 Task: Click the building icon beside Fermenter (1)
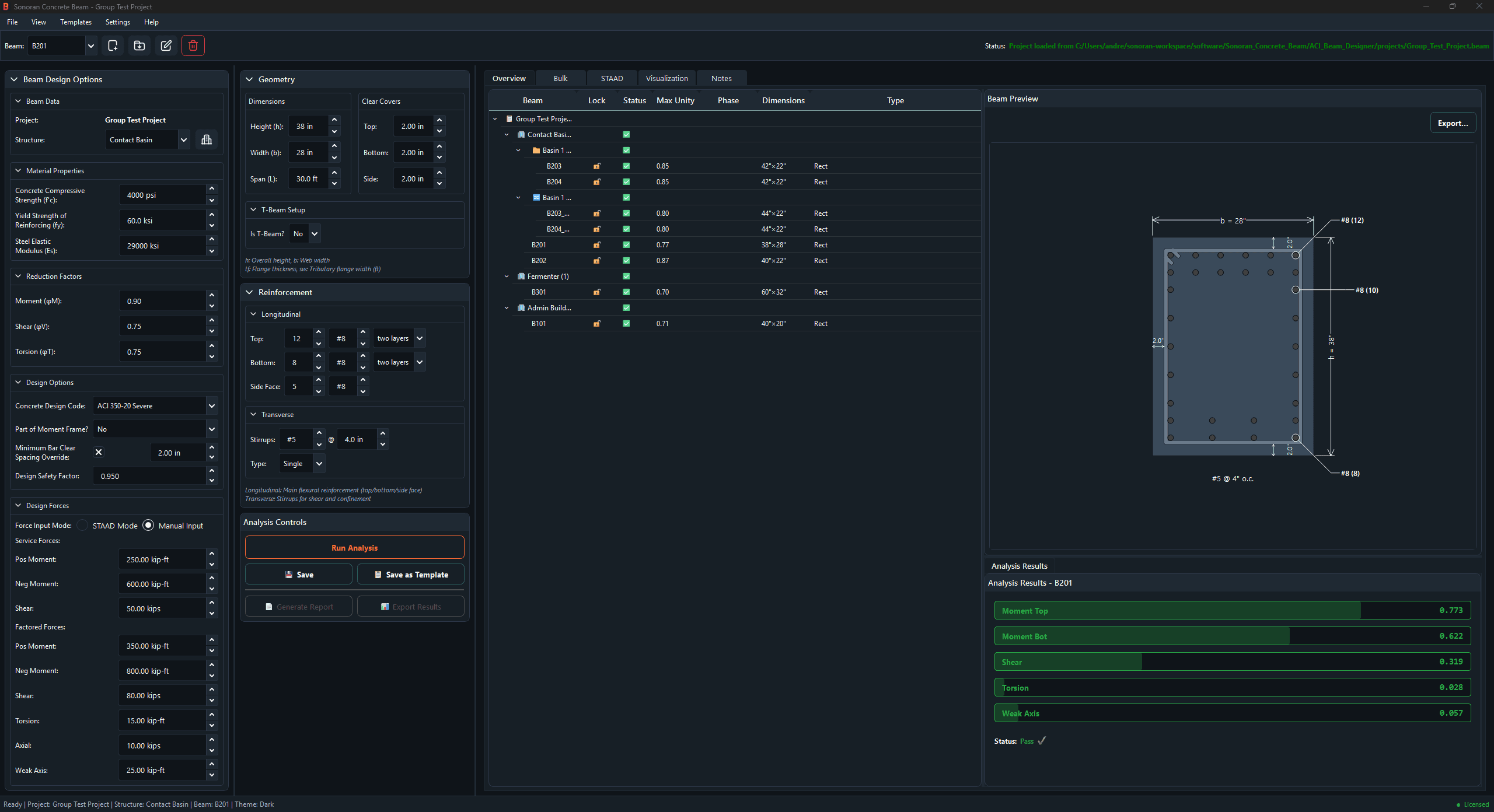pyautogui.click(x=520, y=276)
